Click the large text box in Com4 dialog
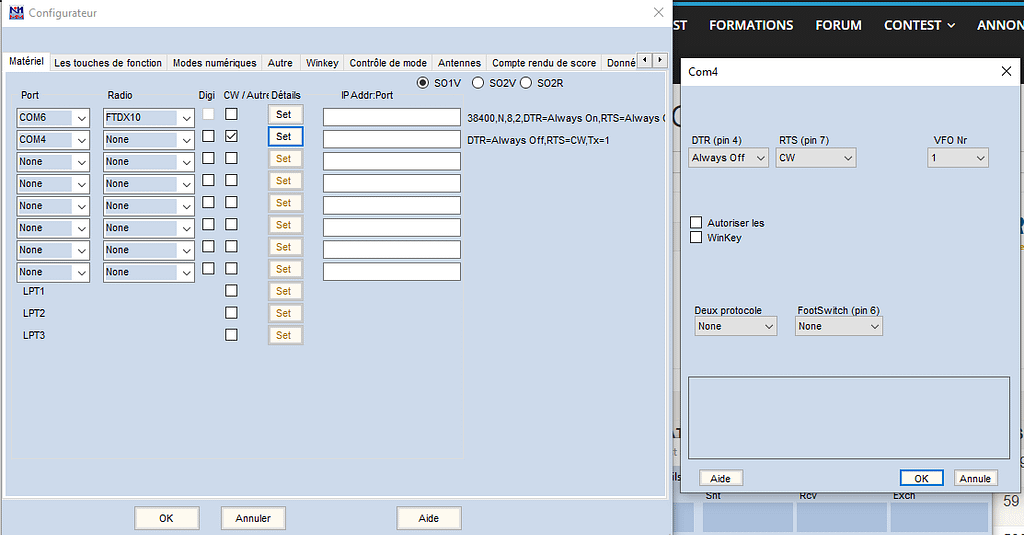The width and height of the screenshot is (1024, 535). click(848, 417)
